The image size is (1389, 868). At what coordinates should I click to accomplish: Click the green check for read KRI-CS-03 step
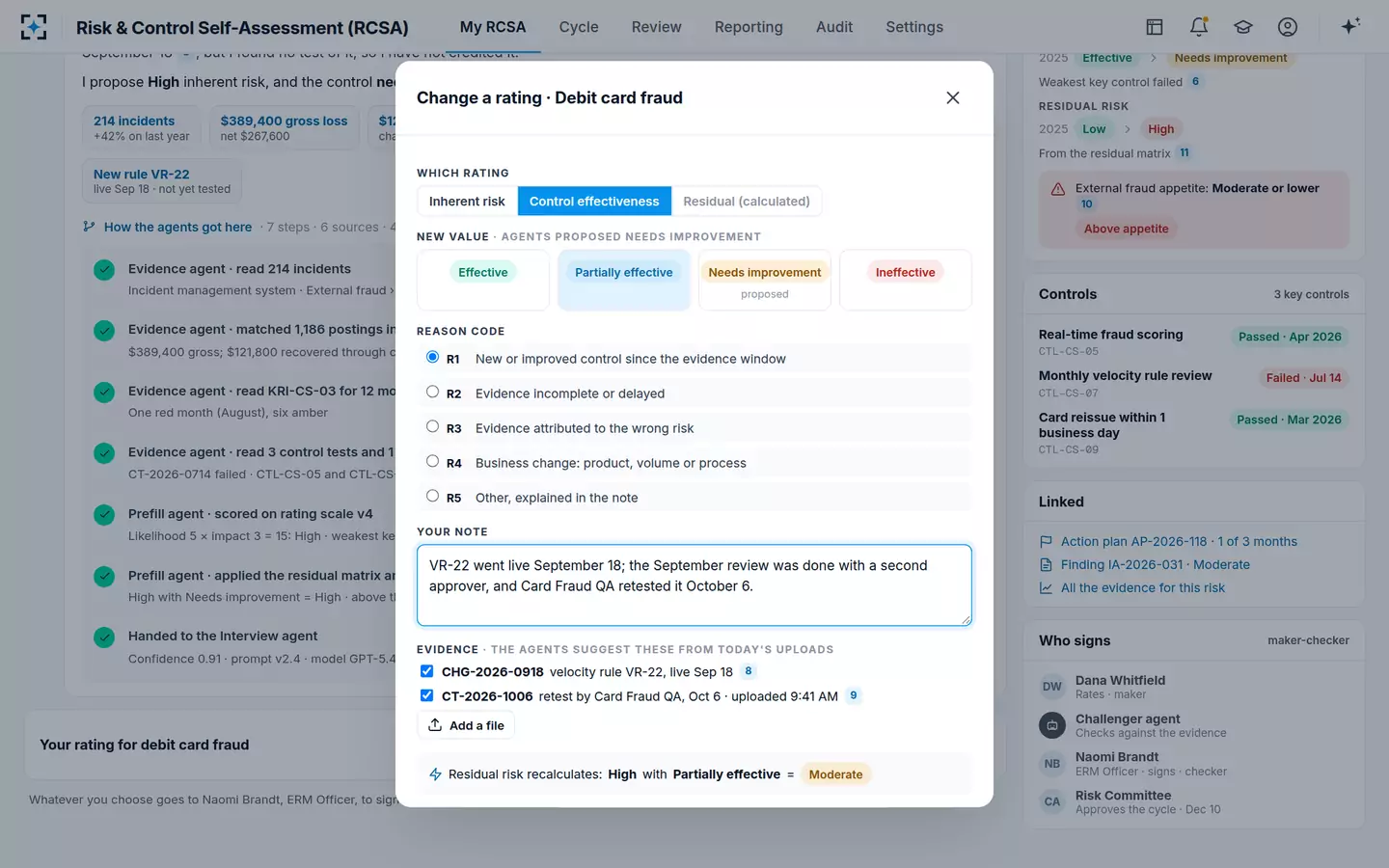[104, 393]
